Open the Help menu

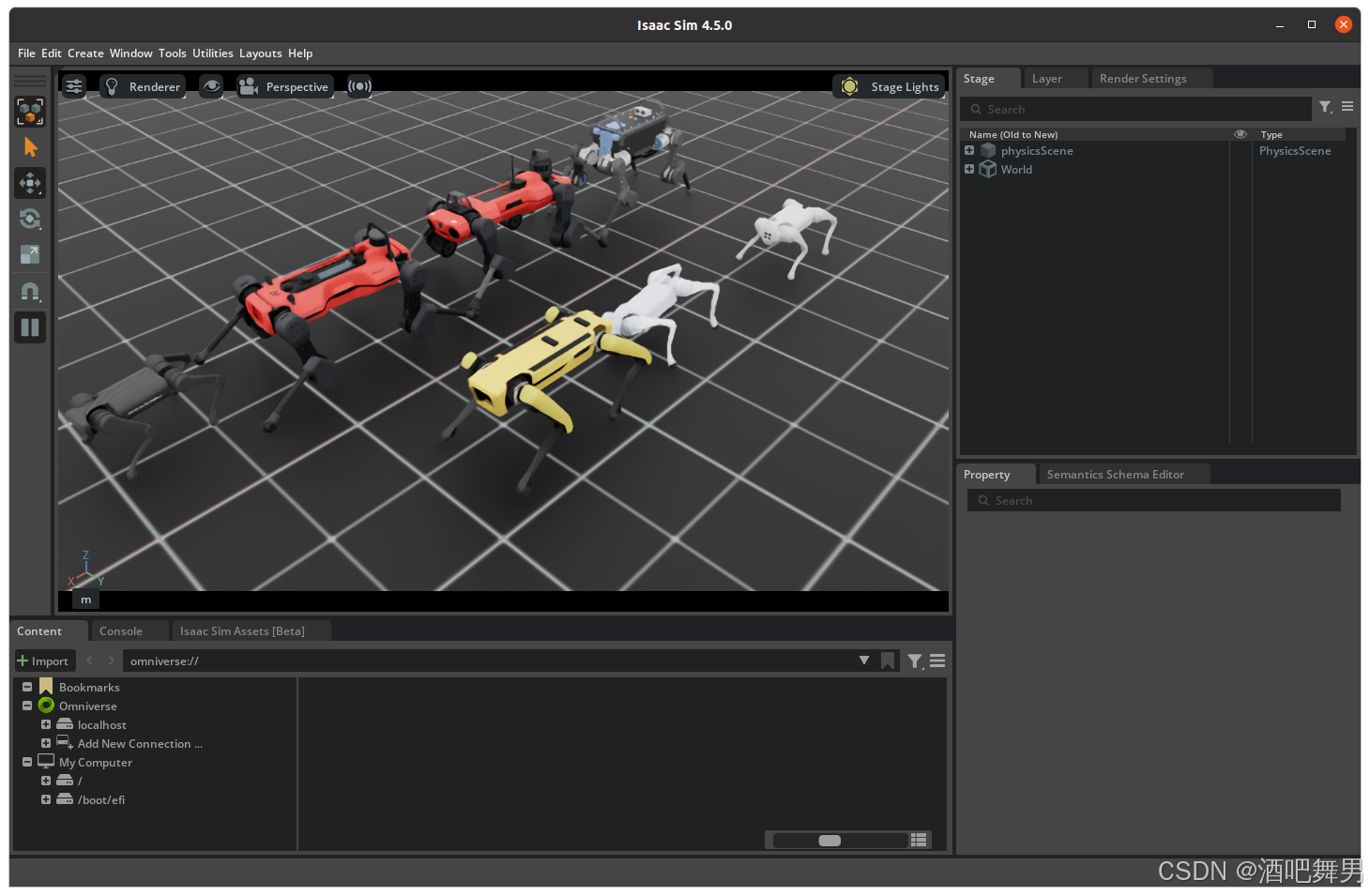click(300, 53)
